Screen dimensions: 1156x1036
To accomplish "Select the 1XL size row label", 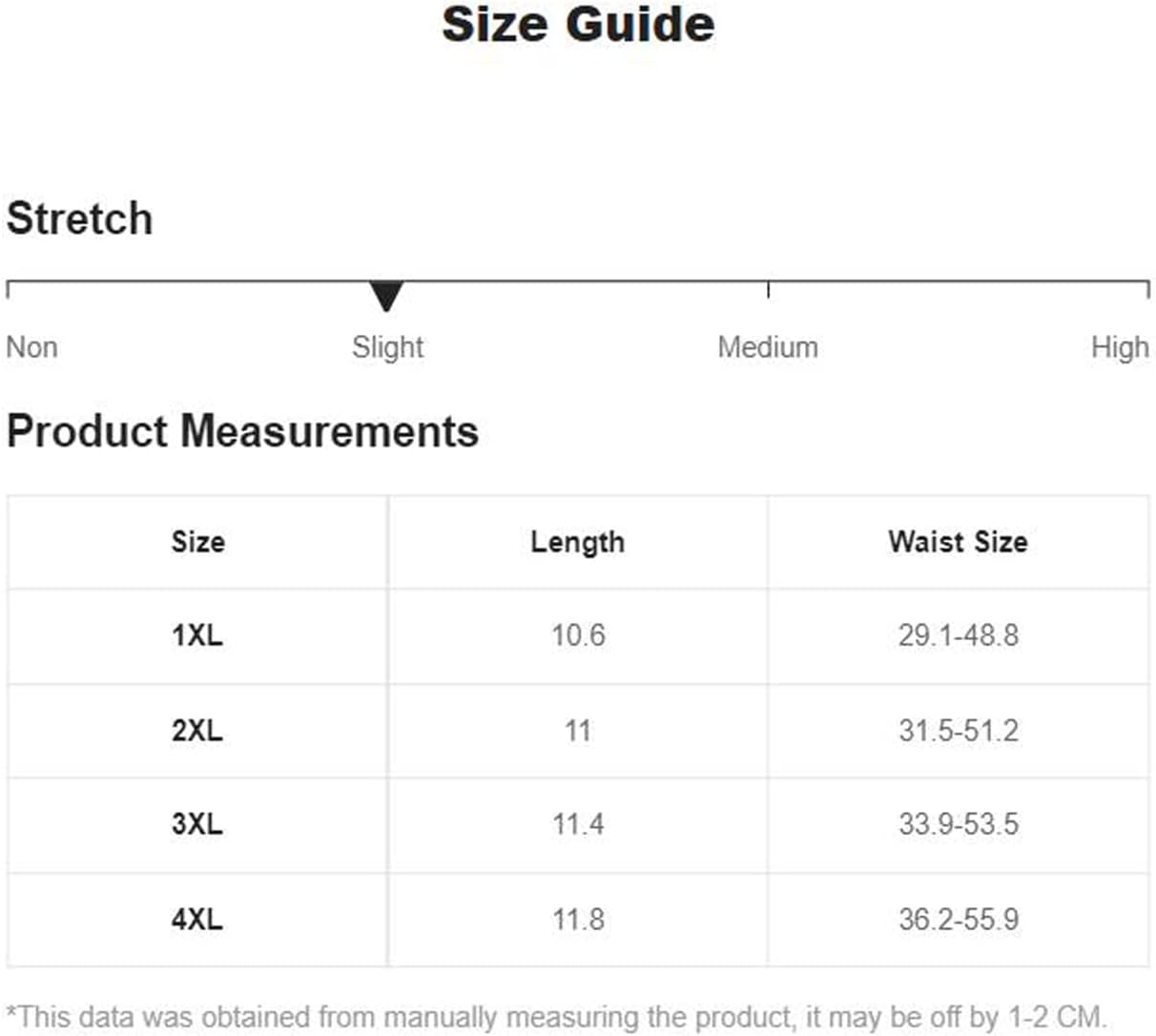I will pyautogui.click(x=197, y=635).
